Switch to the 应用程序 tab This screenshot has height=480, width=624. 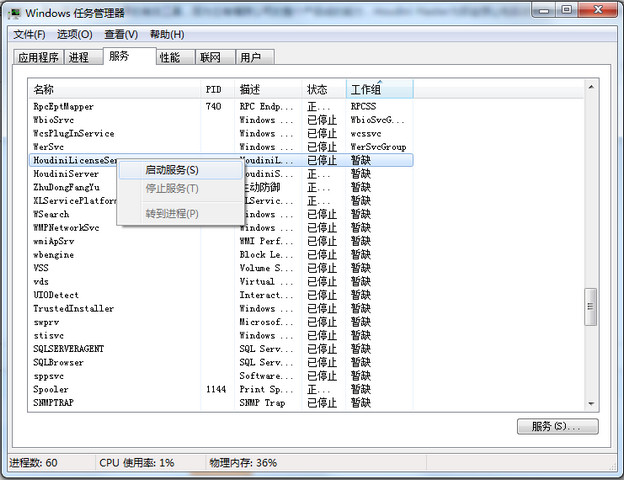pyautogui.click(x=38, y=57)
